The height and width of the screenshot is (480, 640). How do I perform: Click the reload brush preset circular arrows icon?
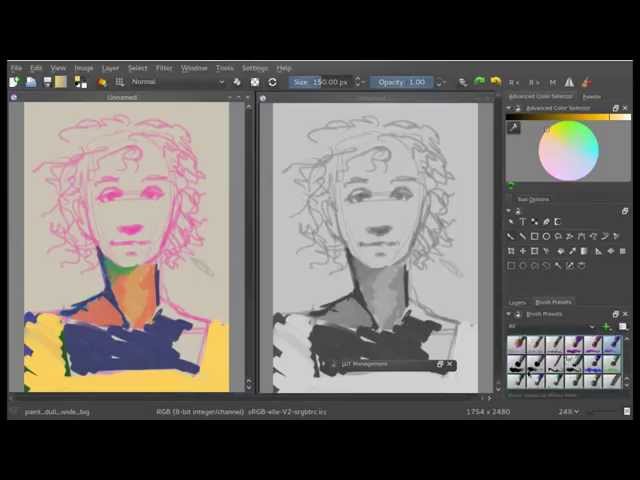point(273,82)
